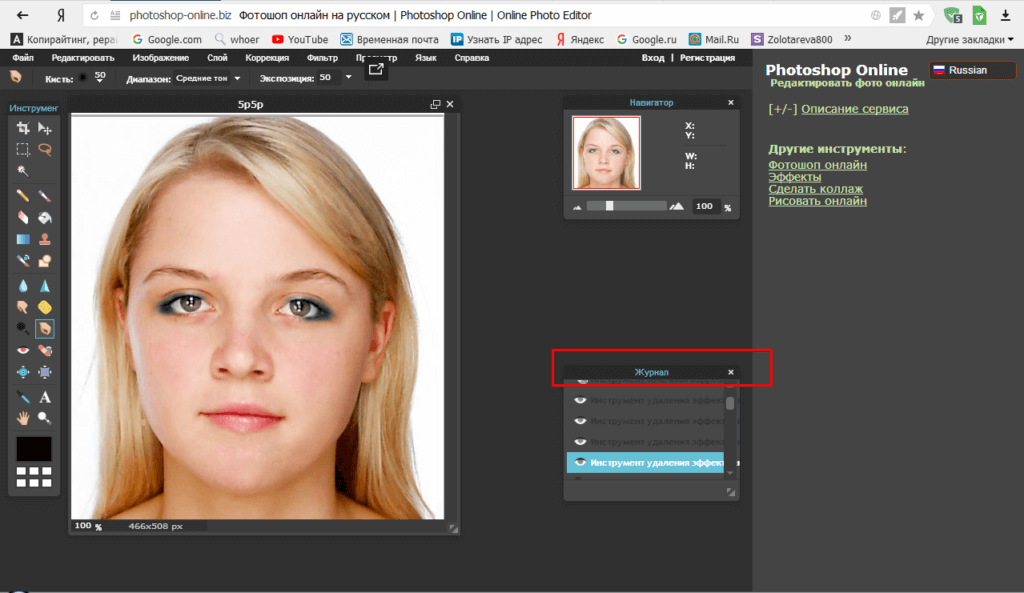The image size is (1024, 593).
Task: Click the foreground black color swatch
Action: pyautogui.click(x=34, y=449)
